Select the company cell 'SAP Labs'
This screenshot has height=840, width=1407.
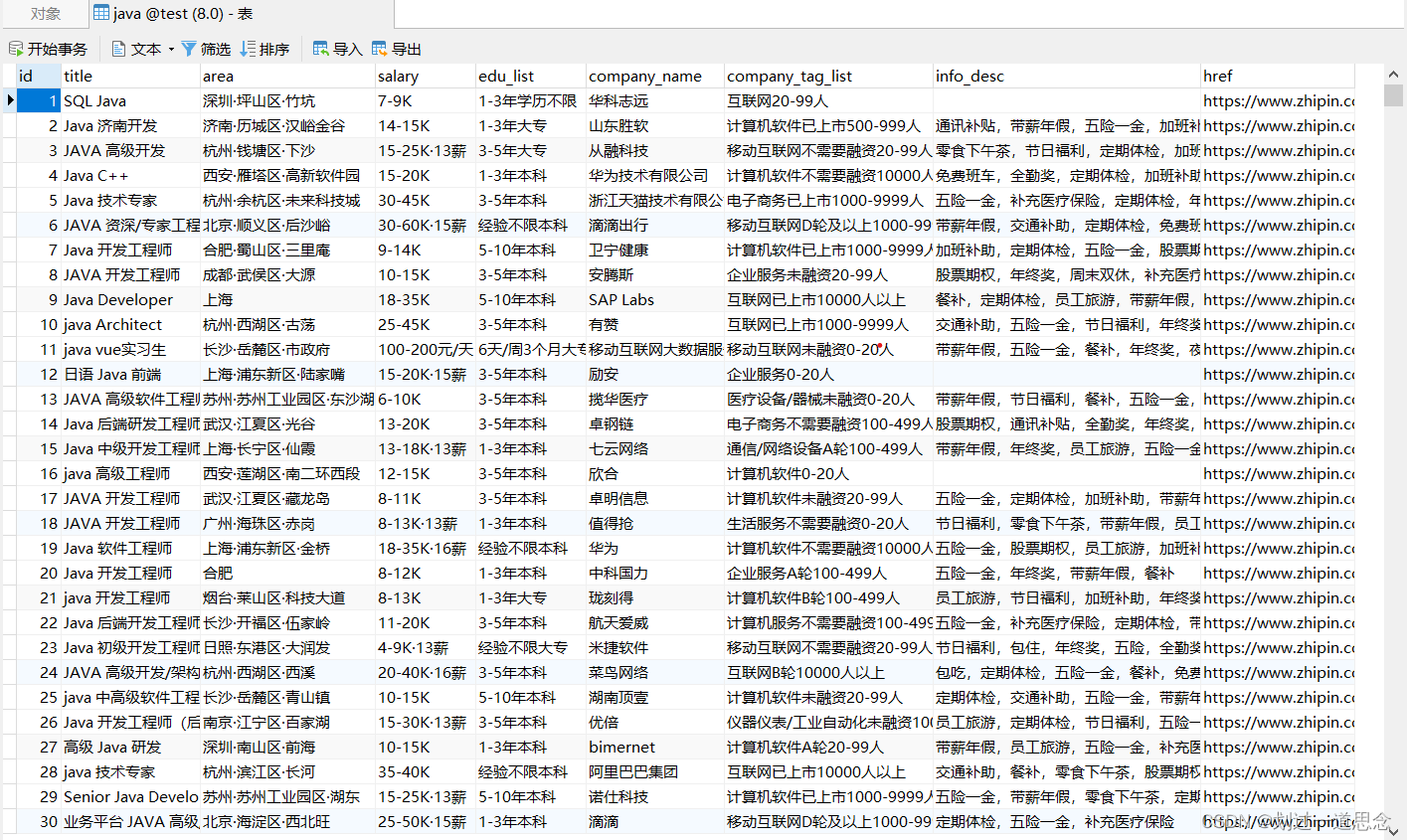point(655,299)
